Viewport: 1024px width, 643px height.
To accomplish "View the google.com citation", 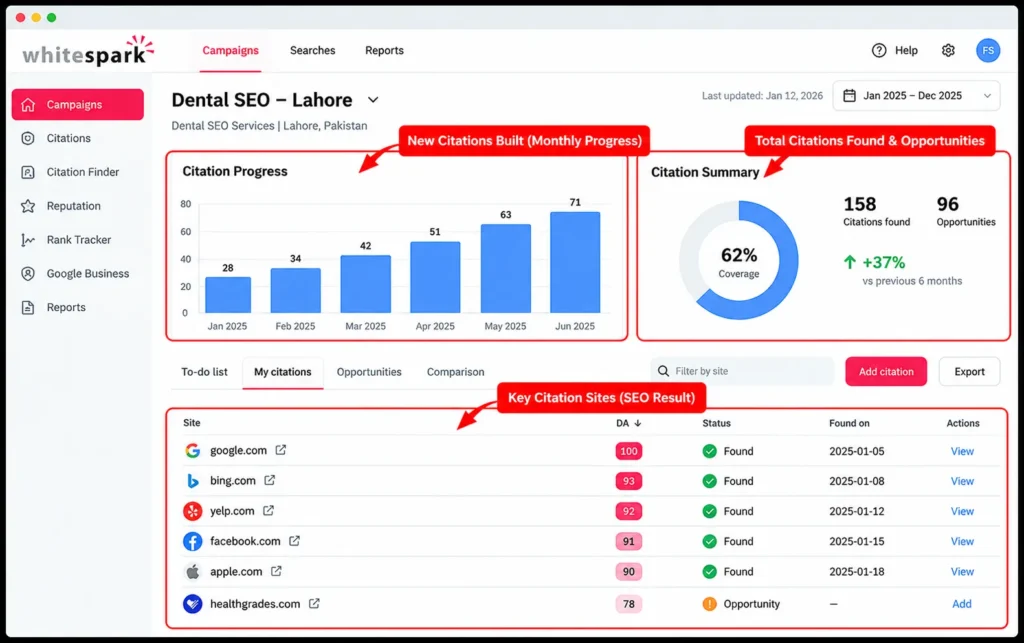I will [962, 451].
